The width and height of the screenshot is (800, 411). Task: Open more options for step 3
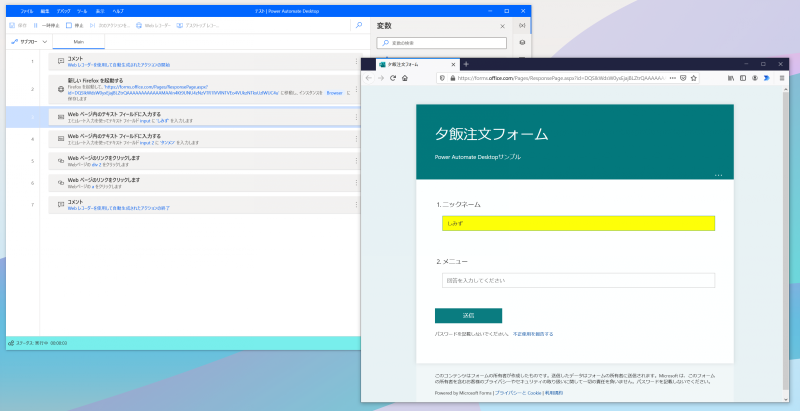pyautogui.click(x=356, y=117)
